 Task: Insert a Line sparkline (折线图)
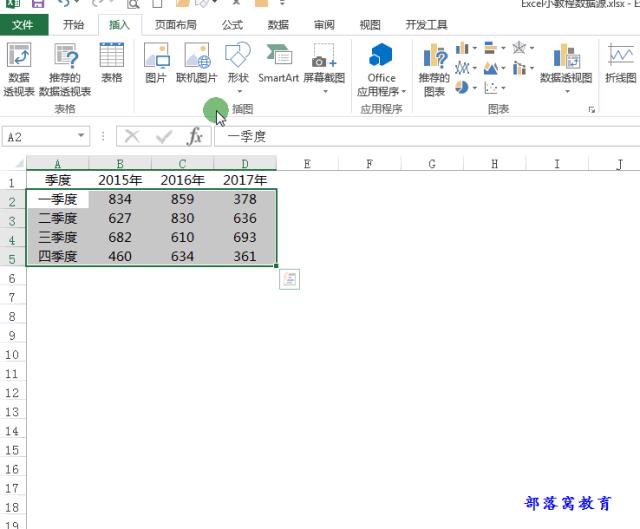(x=621, y=62)
